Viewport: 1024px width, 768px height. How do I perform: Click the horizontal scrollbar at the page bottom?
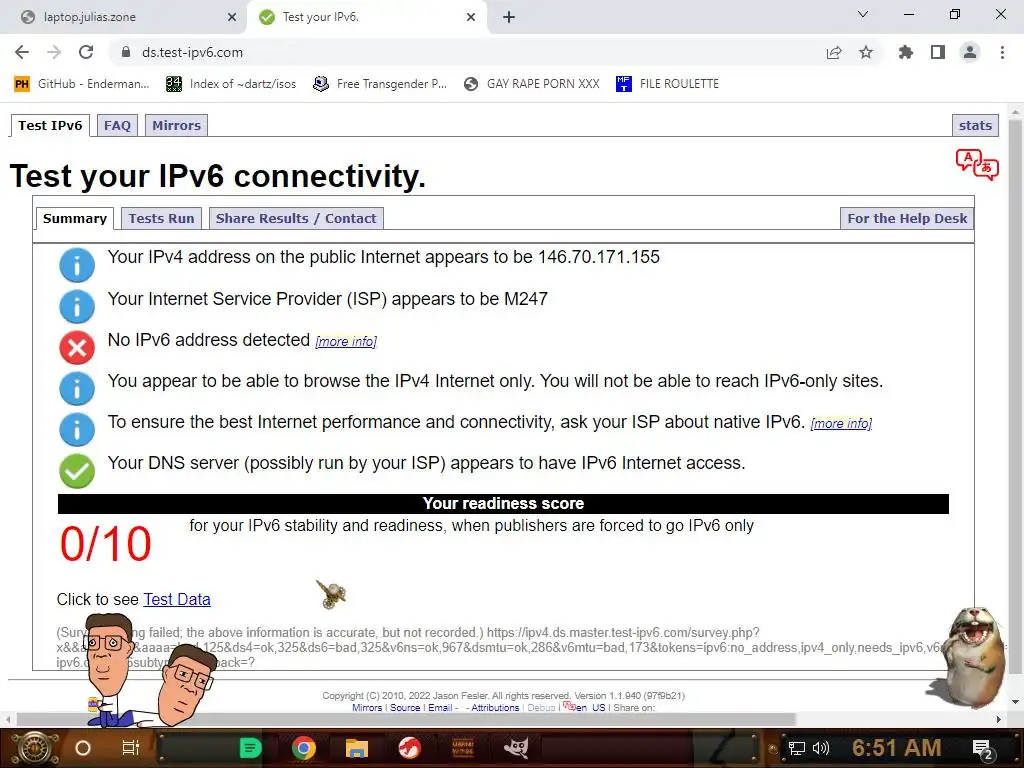[x=405, y=719]
